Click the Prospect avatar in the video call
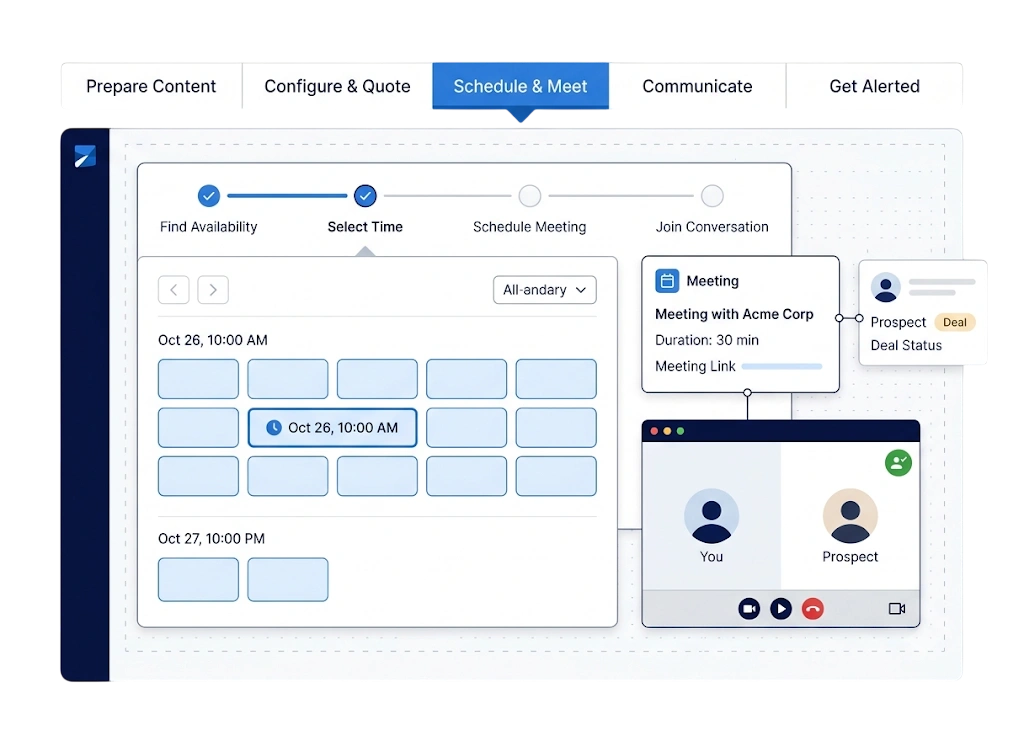This screenshot has height=741, width=1024. (x=850, y=516)
